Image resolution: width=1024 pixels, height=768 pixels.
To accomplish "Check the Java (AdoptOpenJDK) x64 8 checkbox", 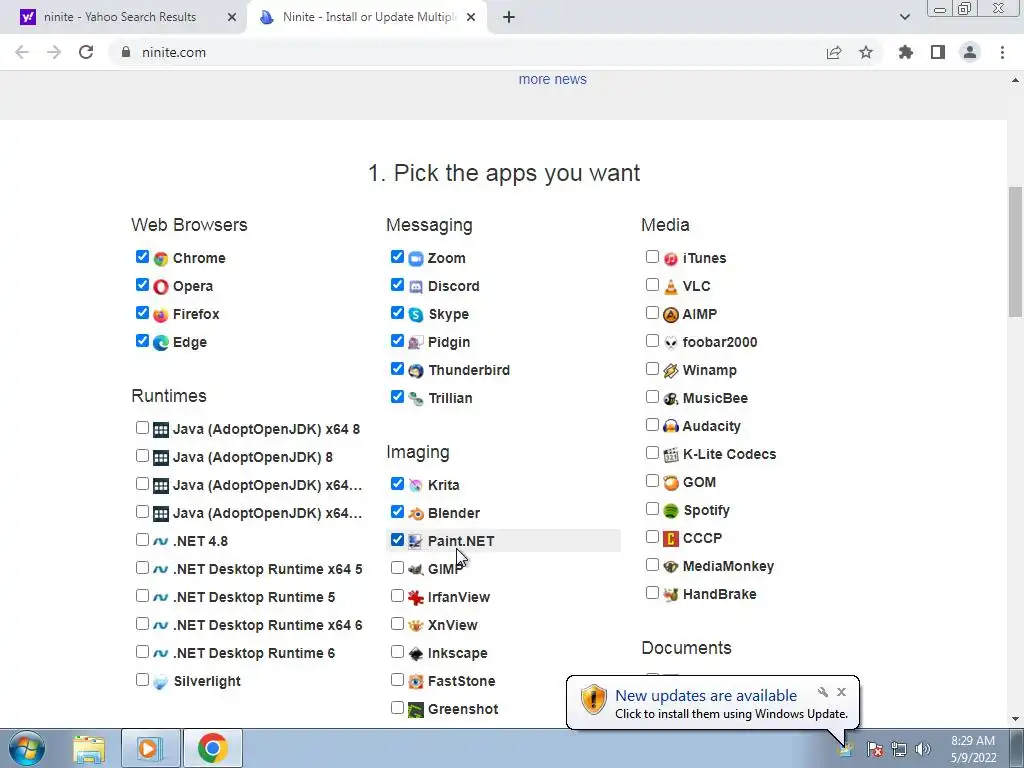I will (x=142, y=428).
